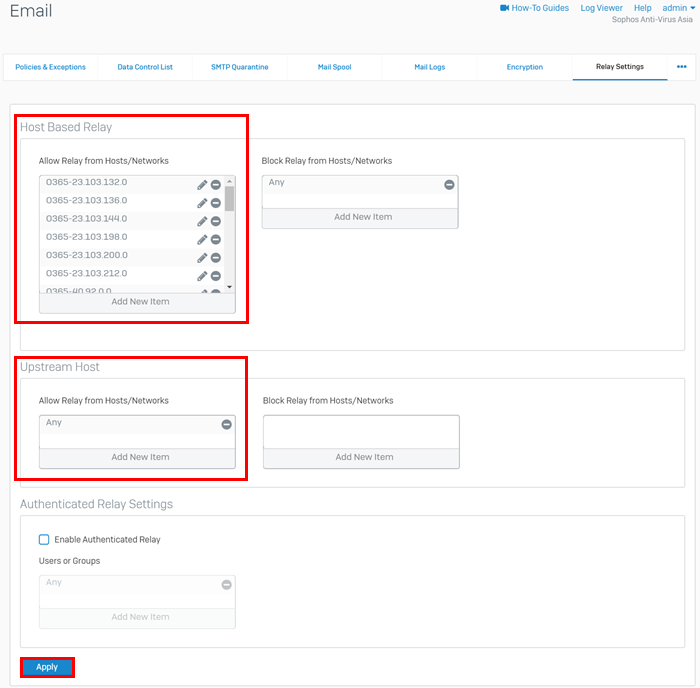This screenshot has width=700, height=688.
Task: Delete O365-23.103.198.0 from allow list
Action: tap(216, 240)
